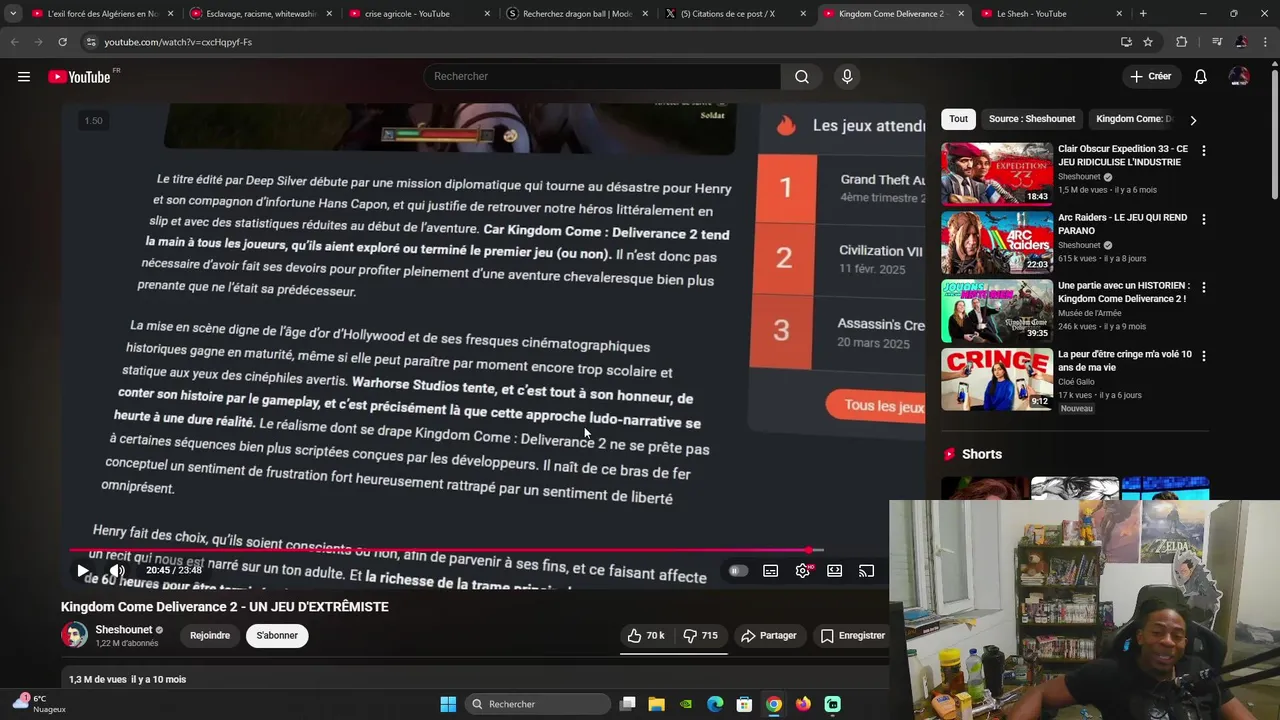Bookmark this page with the star

1148,42
